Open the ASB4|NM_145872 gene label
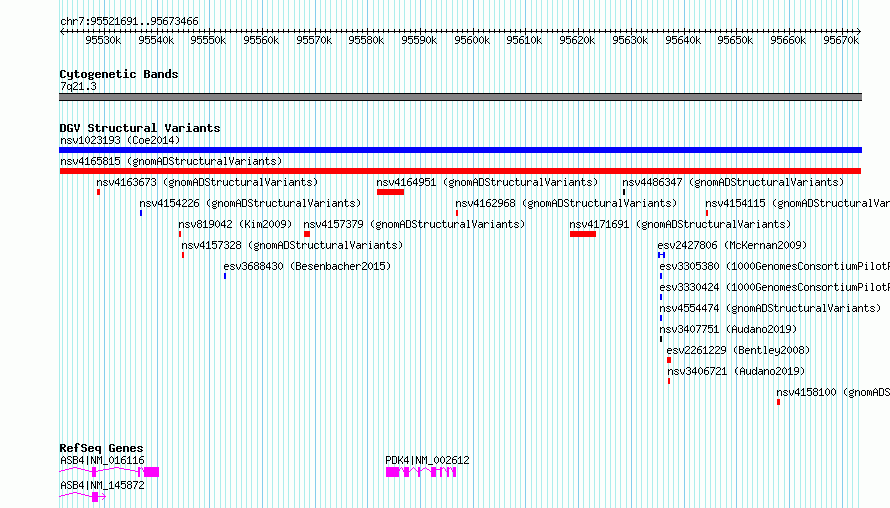890x508 pixels. click(102, 485)
